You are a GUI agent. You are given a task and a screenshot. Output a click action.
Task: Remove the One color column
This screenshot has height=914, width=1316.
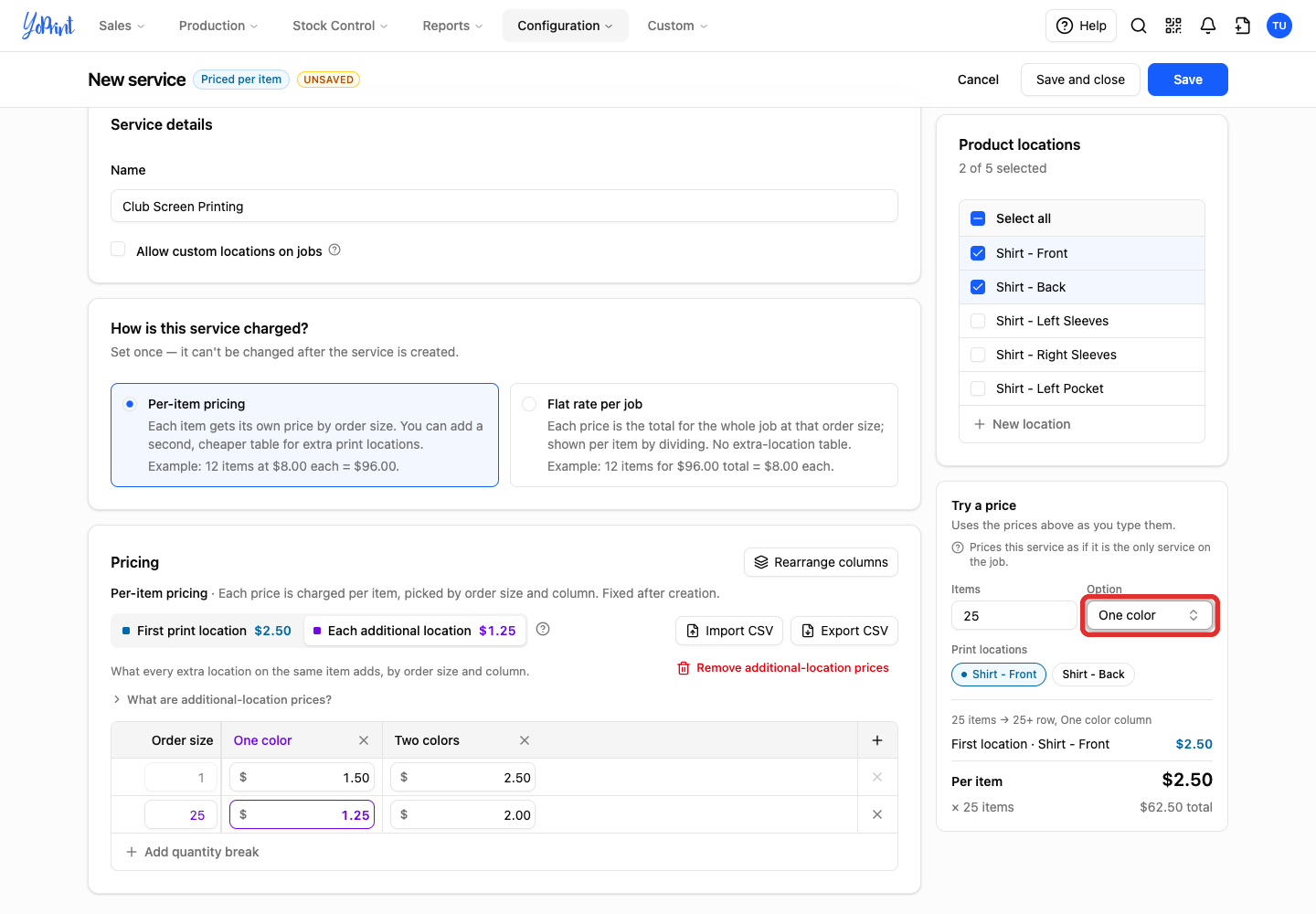tap(364, 740)
